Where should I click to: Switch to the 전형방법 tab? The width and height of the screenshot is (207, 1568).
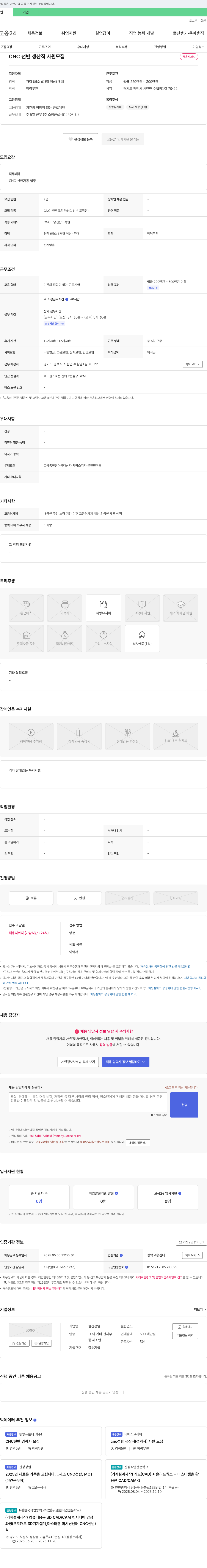click(x=160, y=47)
